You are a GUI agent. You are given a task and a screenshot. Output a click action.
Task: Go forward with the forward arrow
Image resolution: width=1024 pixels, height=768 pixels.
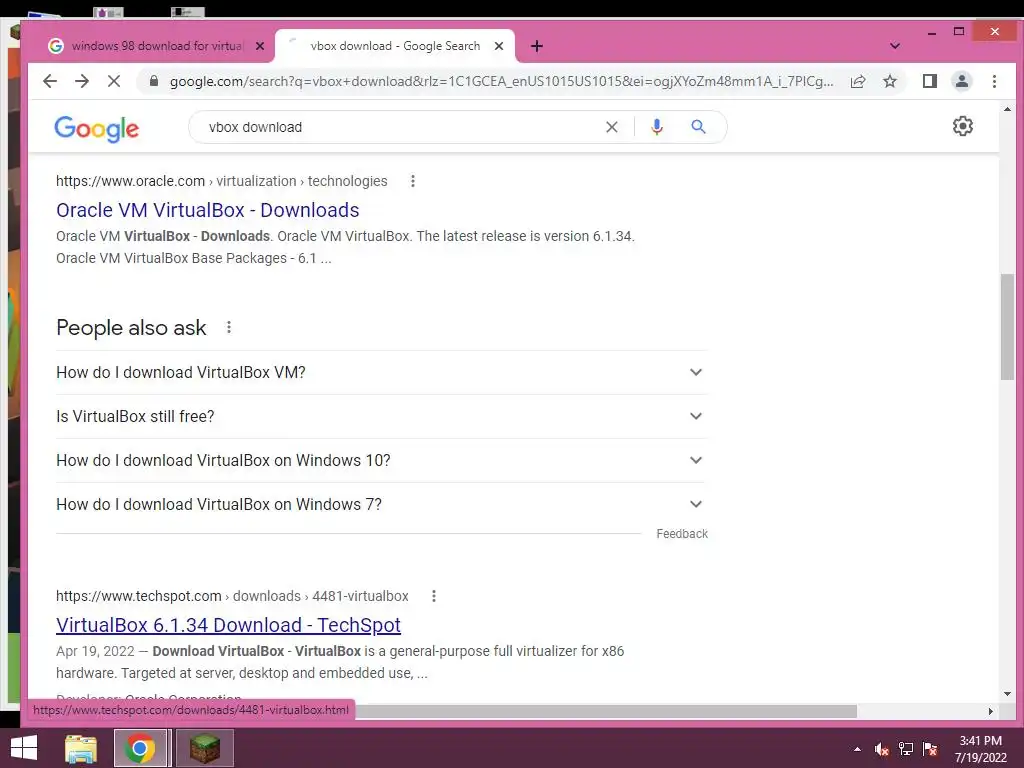(82, 81)
